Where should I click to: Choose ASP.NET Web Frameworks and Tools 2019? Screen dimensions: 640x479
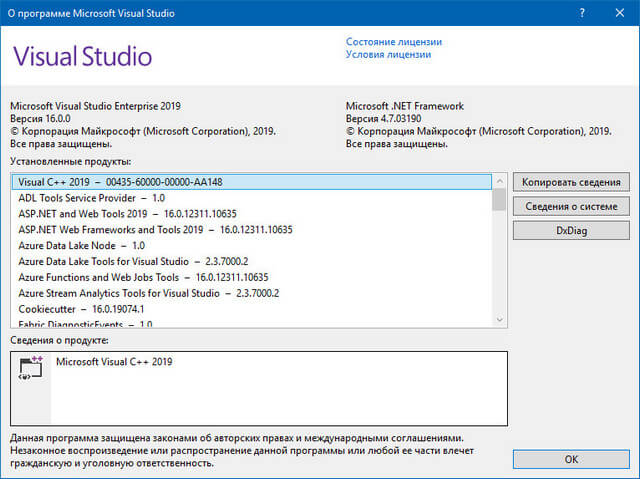tap(155, 229)
